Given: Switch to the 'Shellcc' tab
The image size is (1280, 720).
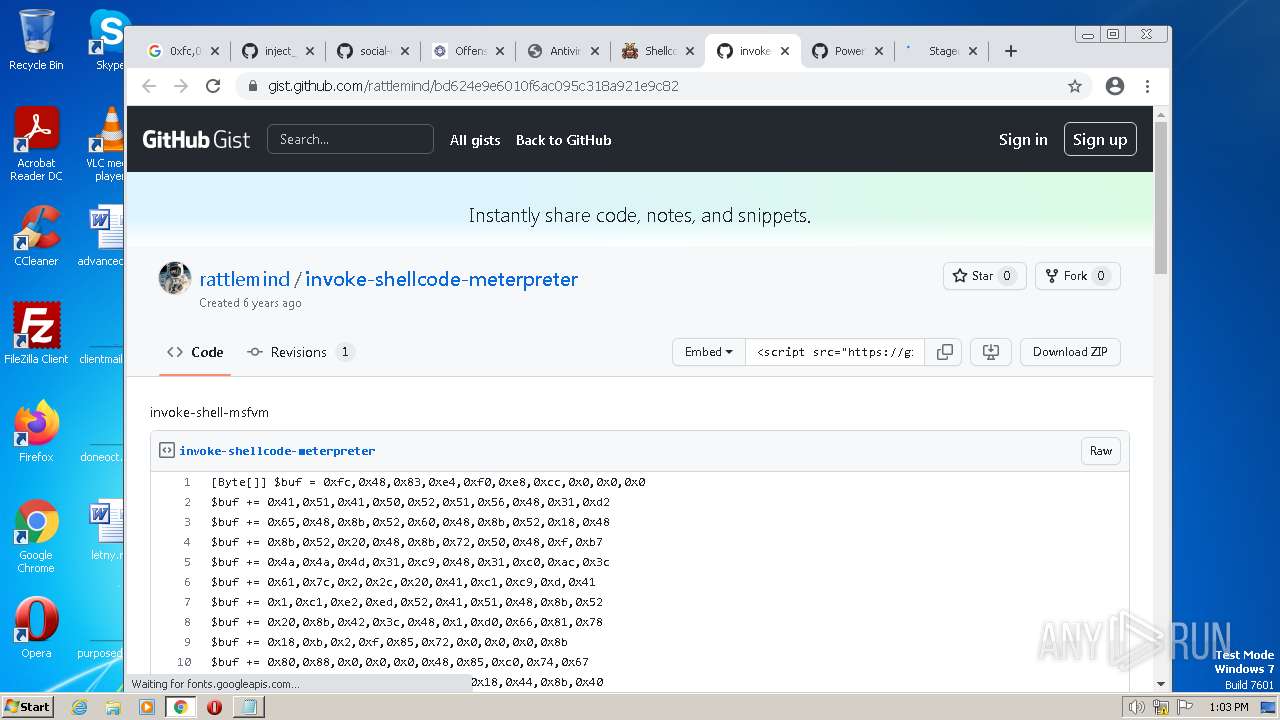Looking at the screenshot, I should pos(658,51).
